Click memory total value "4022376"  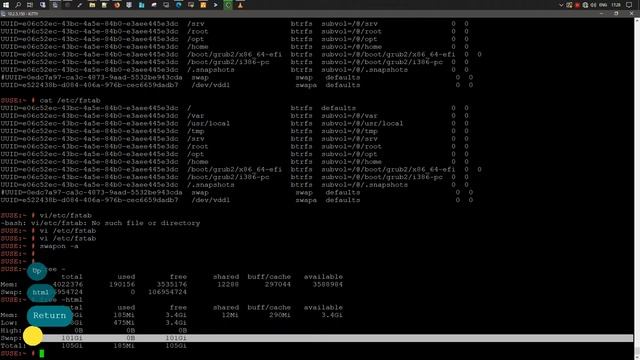click(67, 284)
